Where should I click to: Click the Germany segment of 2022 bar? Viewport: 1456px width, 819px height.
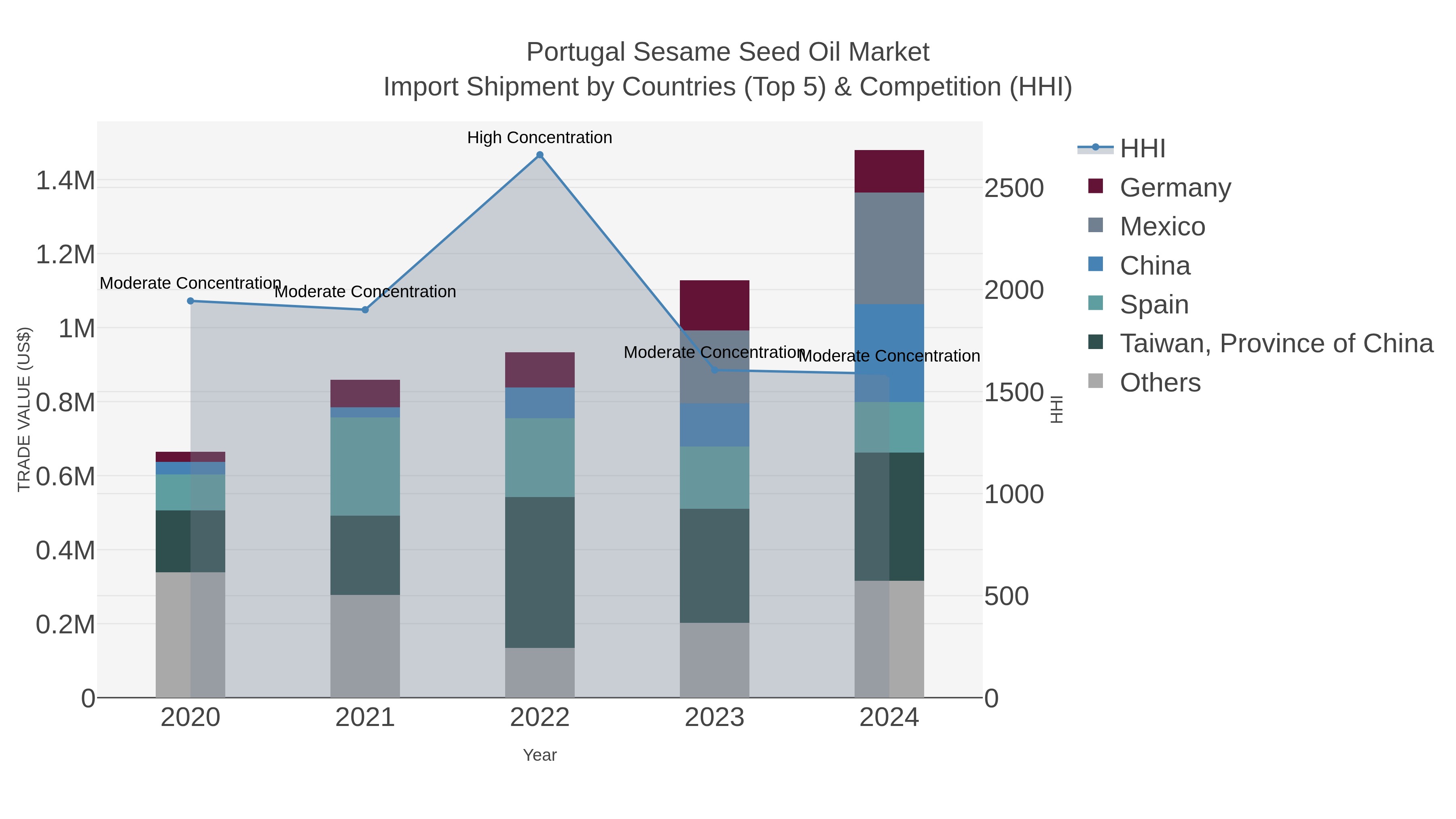[x=540, y=370]
